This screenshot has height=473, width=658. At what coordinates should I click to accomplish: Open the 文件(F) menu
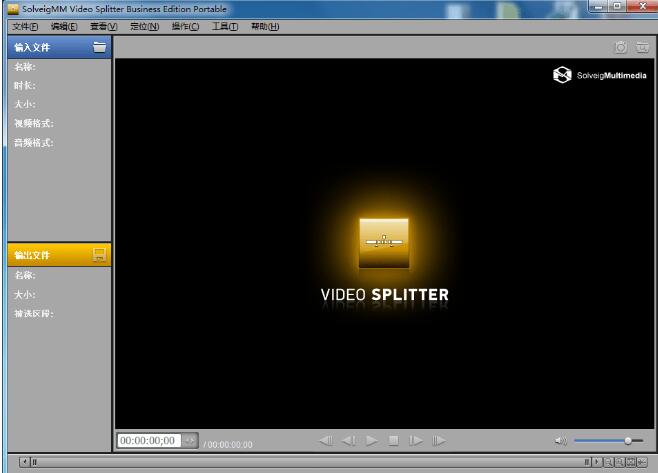[25, 26]
